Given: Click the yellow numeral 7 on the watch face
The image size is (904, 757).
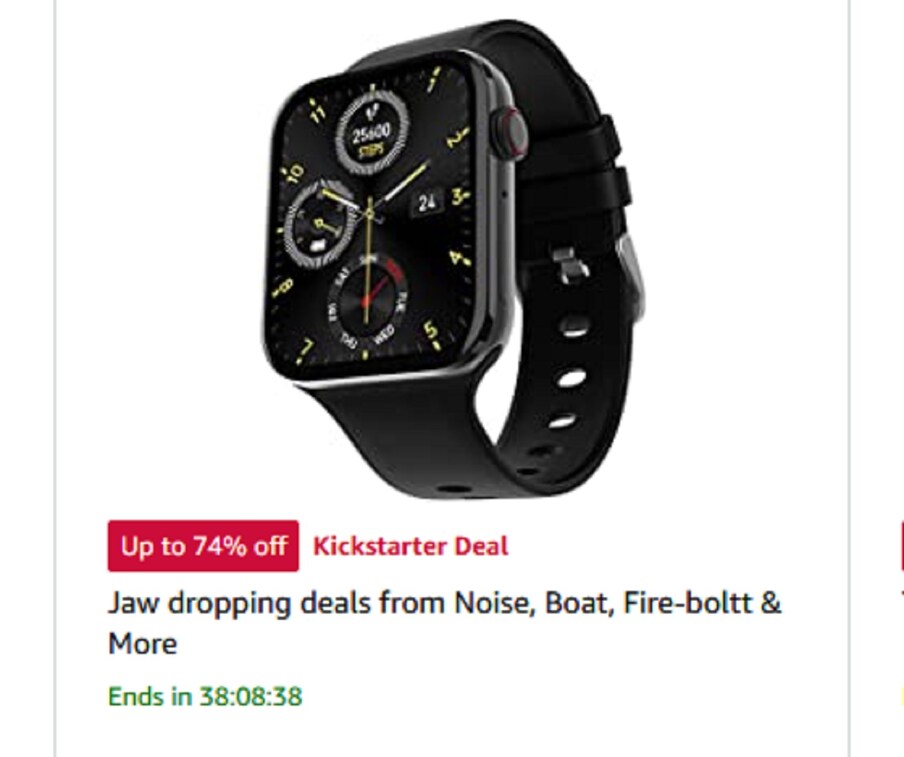Looking at the screenshot, I should (306, 349).
